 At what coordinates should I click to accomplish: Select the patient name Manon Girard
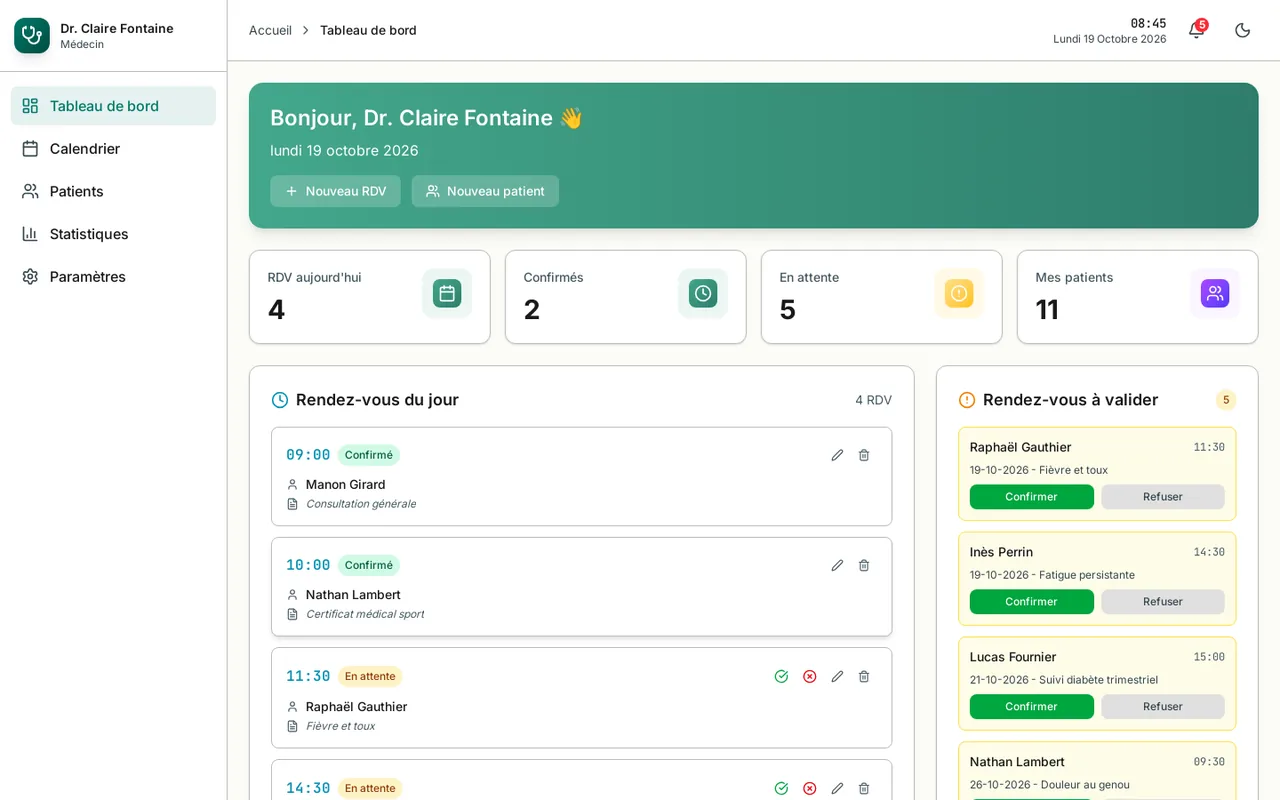(x=345, y=484)
